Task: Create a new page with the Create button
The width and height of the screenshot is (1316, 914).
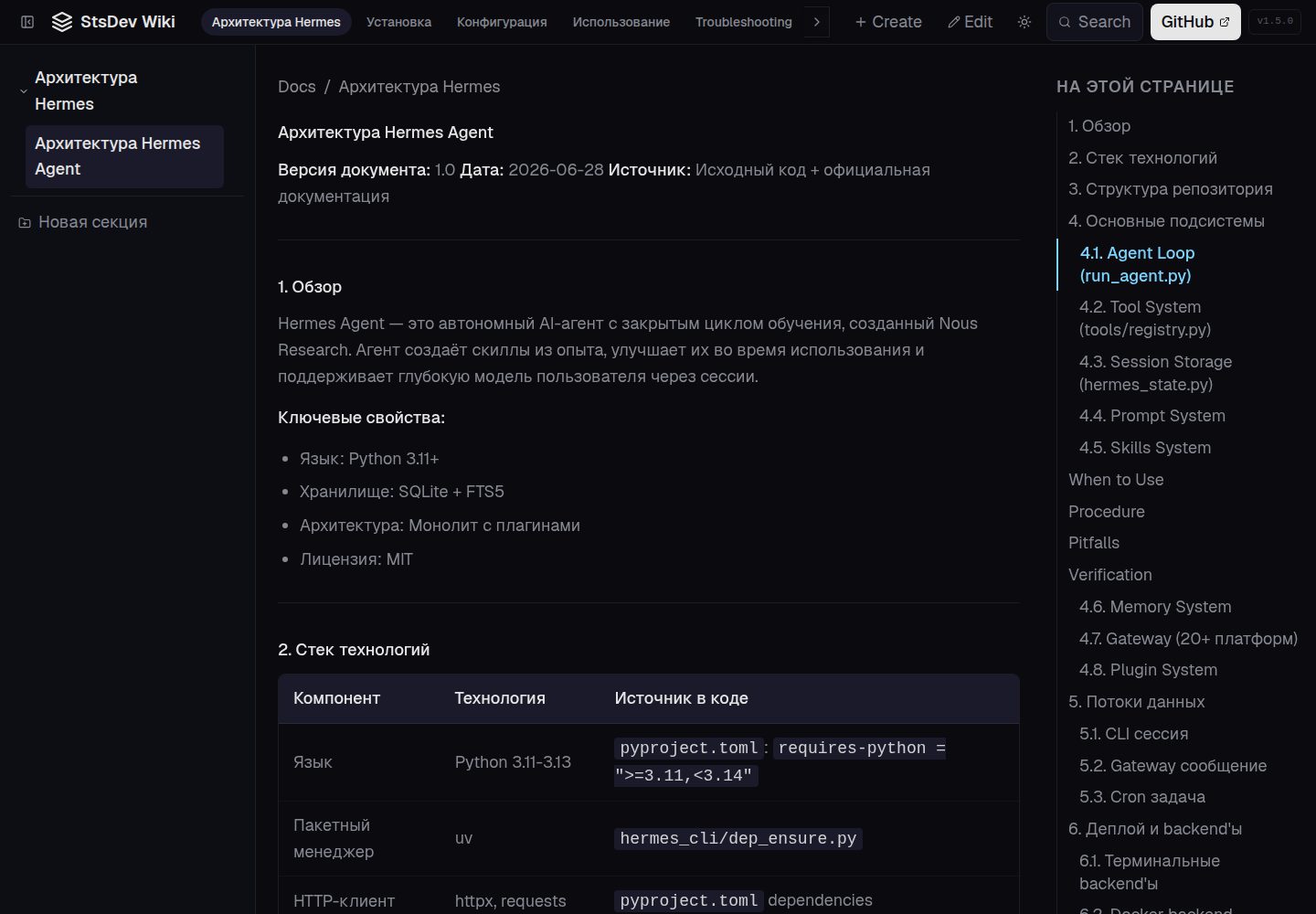Action: coord(888,22)
